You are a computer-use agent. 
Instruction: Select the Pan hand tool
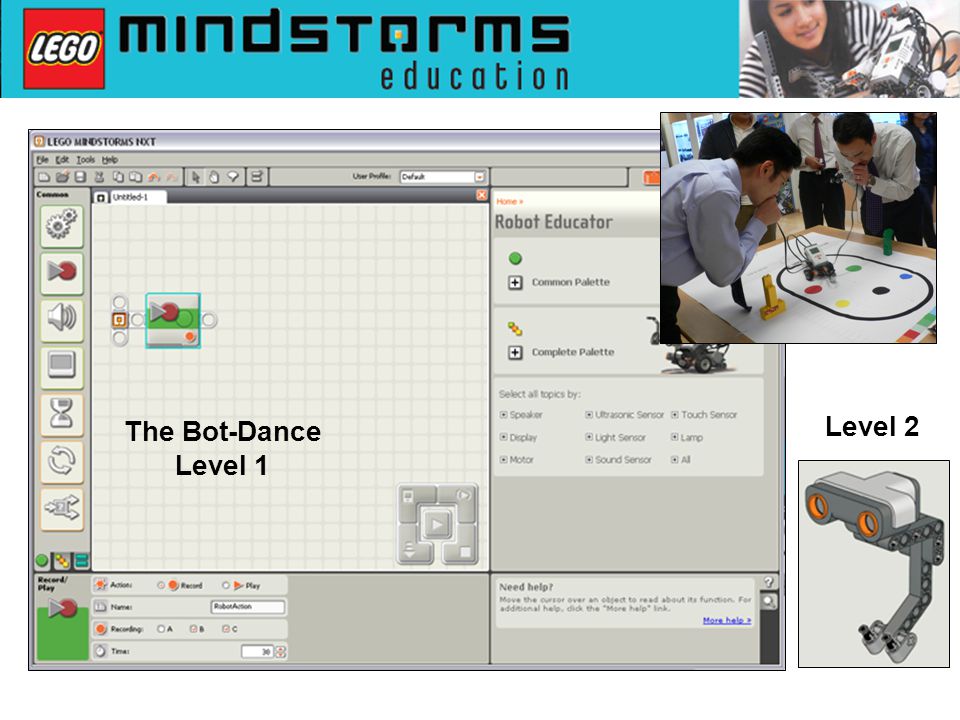214,178
